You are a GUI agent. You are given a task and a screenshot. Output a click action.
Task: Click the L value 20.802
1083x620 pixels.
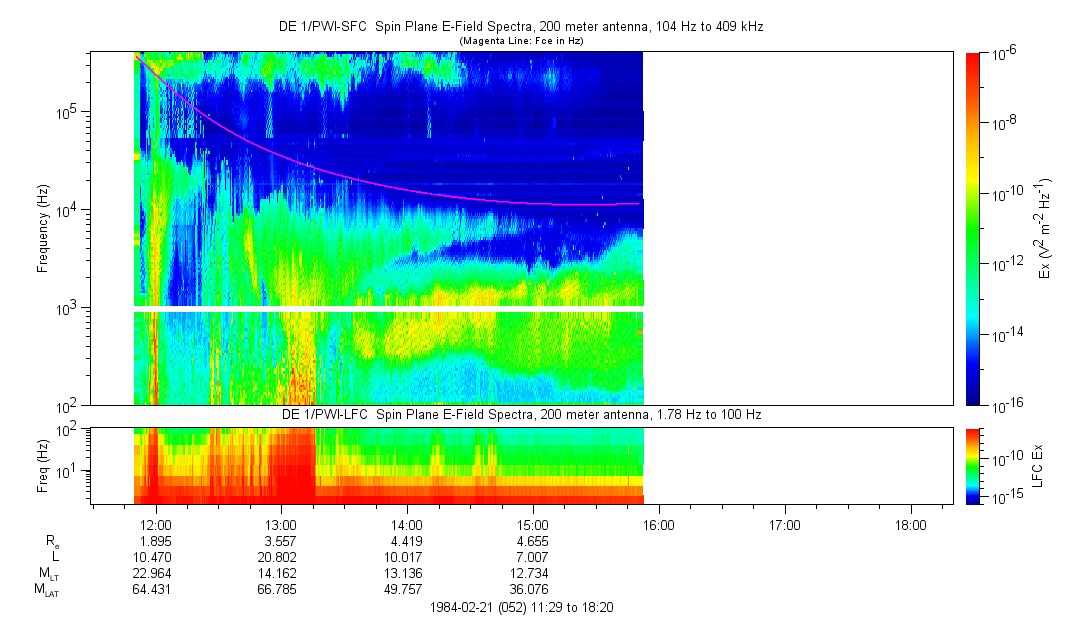[x=281, y=556]
